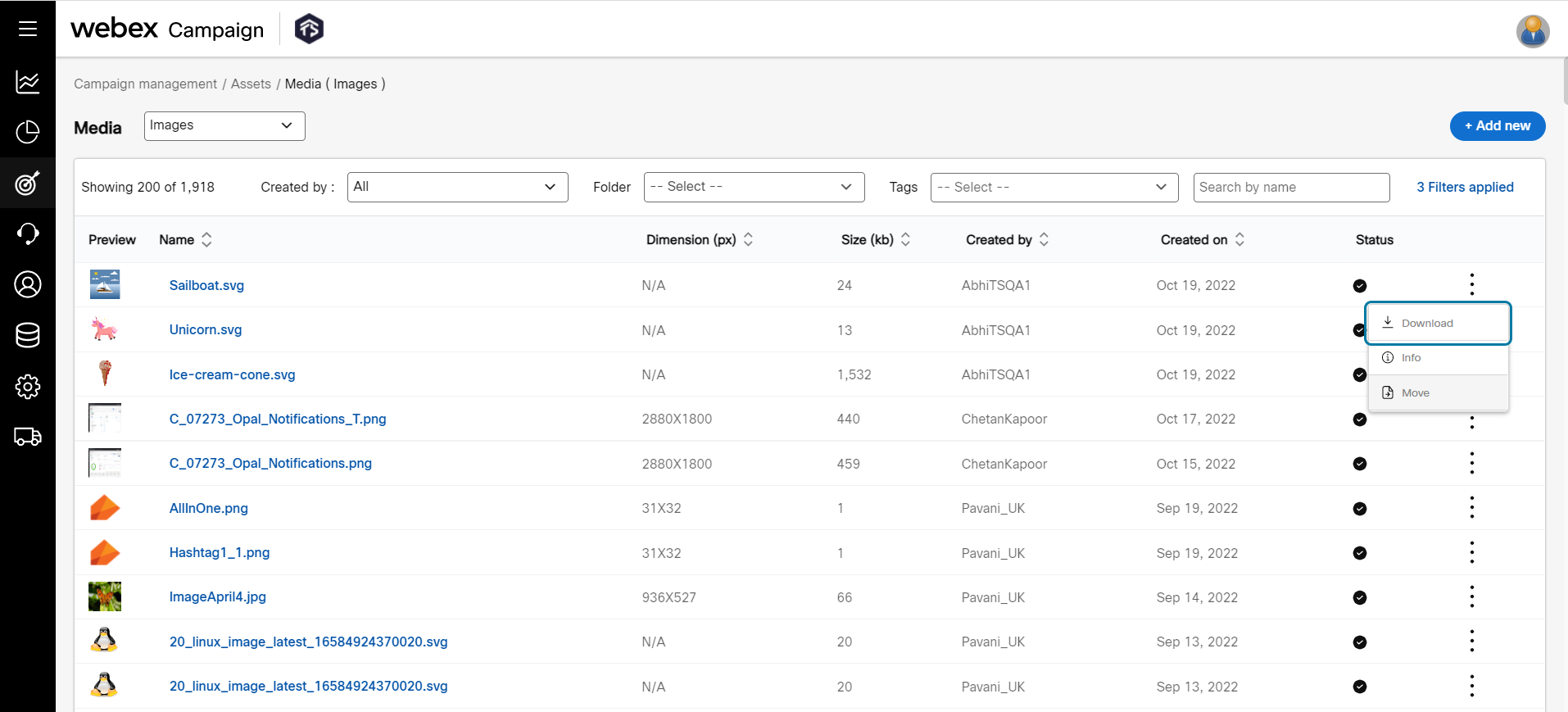Choose Info from the context menu
Image resolution: width=1568 pixels, height=712 pixels.
(x=1438, y=358)
